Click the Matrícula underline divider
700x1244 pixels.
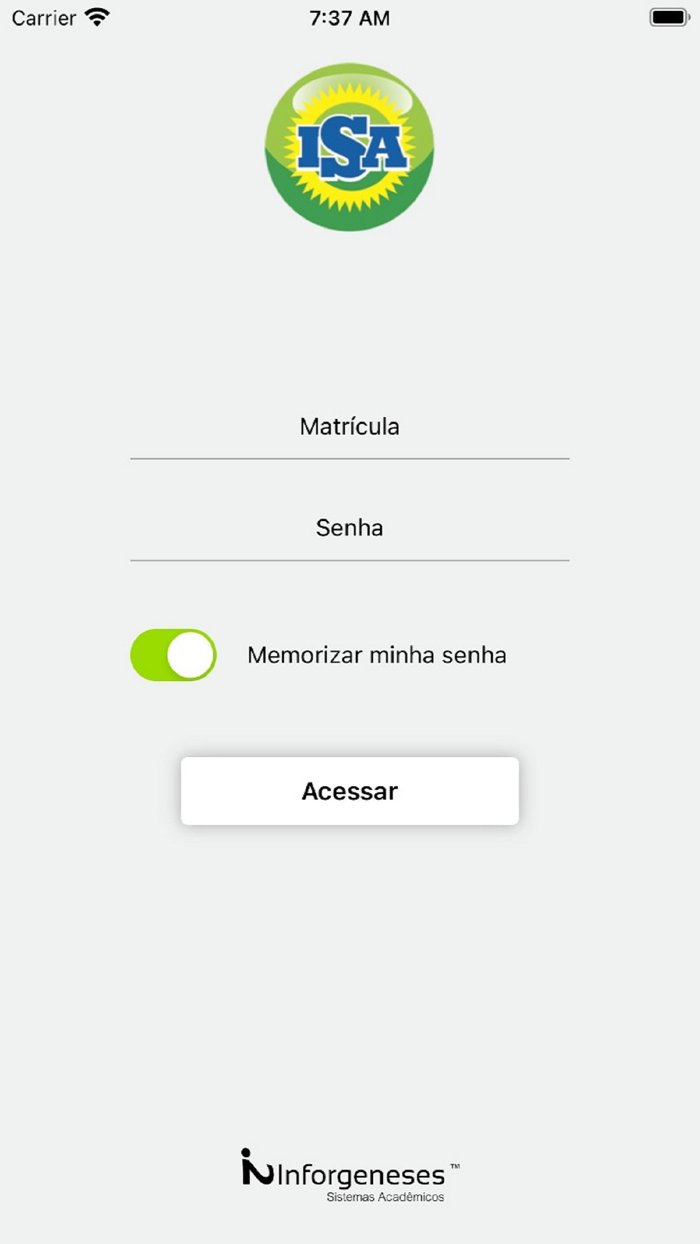pos(349,458)
